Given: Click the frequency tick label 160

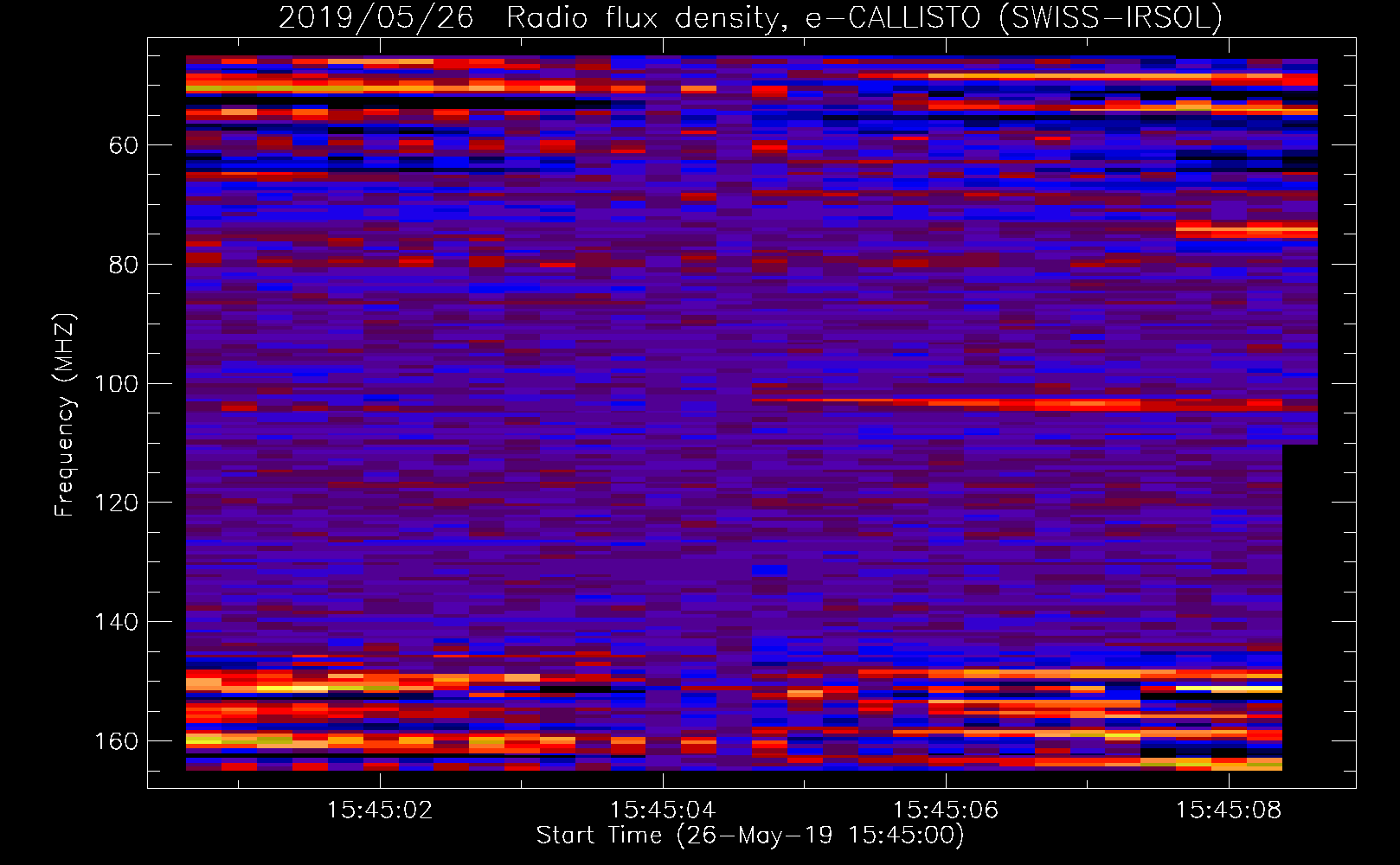Looking at the screenshot, I should (116, 742).
